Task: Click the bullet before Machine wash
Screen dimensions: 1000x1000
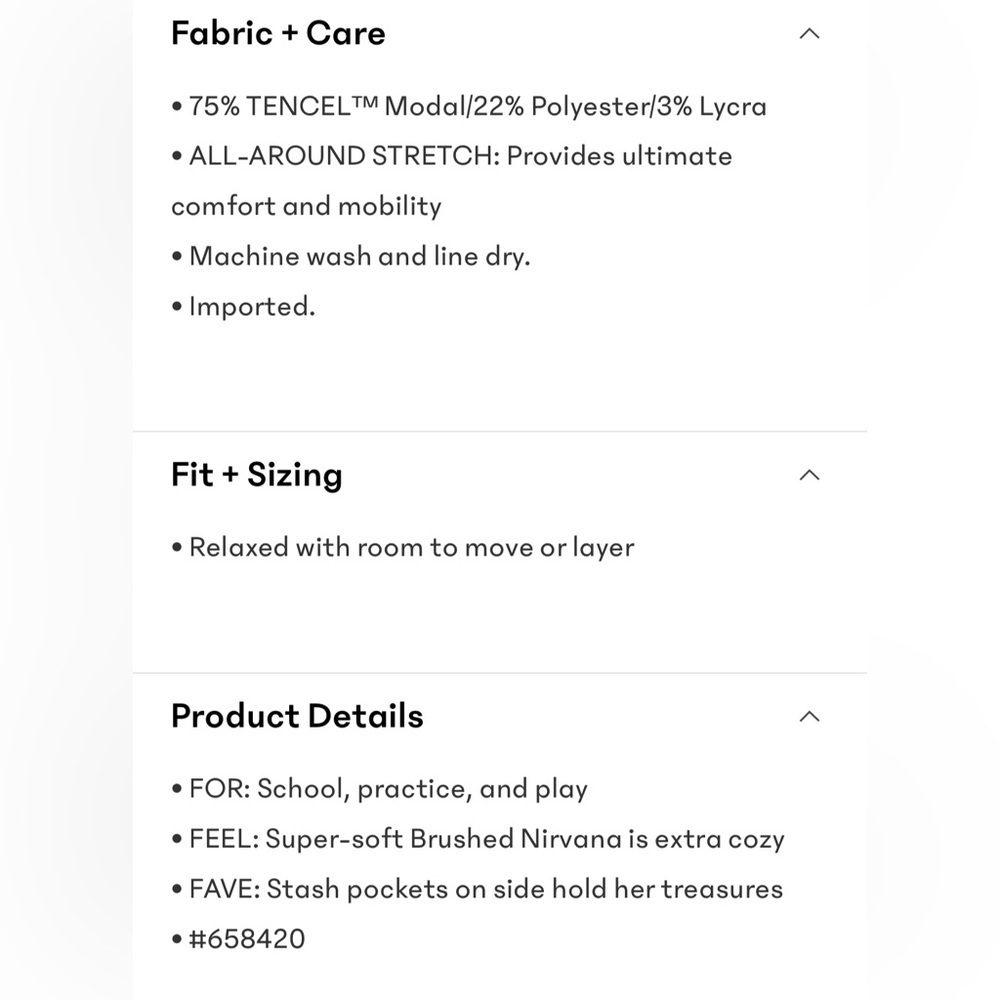Action: click(x=177, y=257)
